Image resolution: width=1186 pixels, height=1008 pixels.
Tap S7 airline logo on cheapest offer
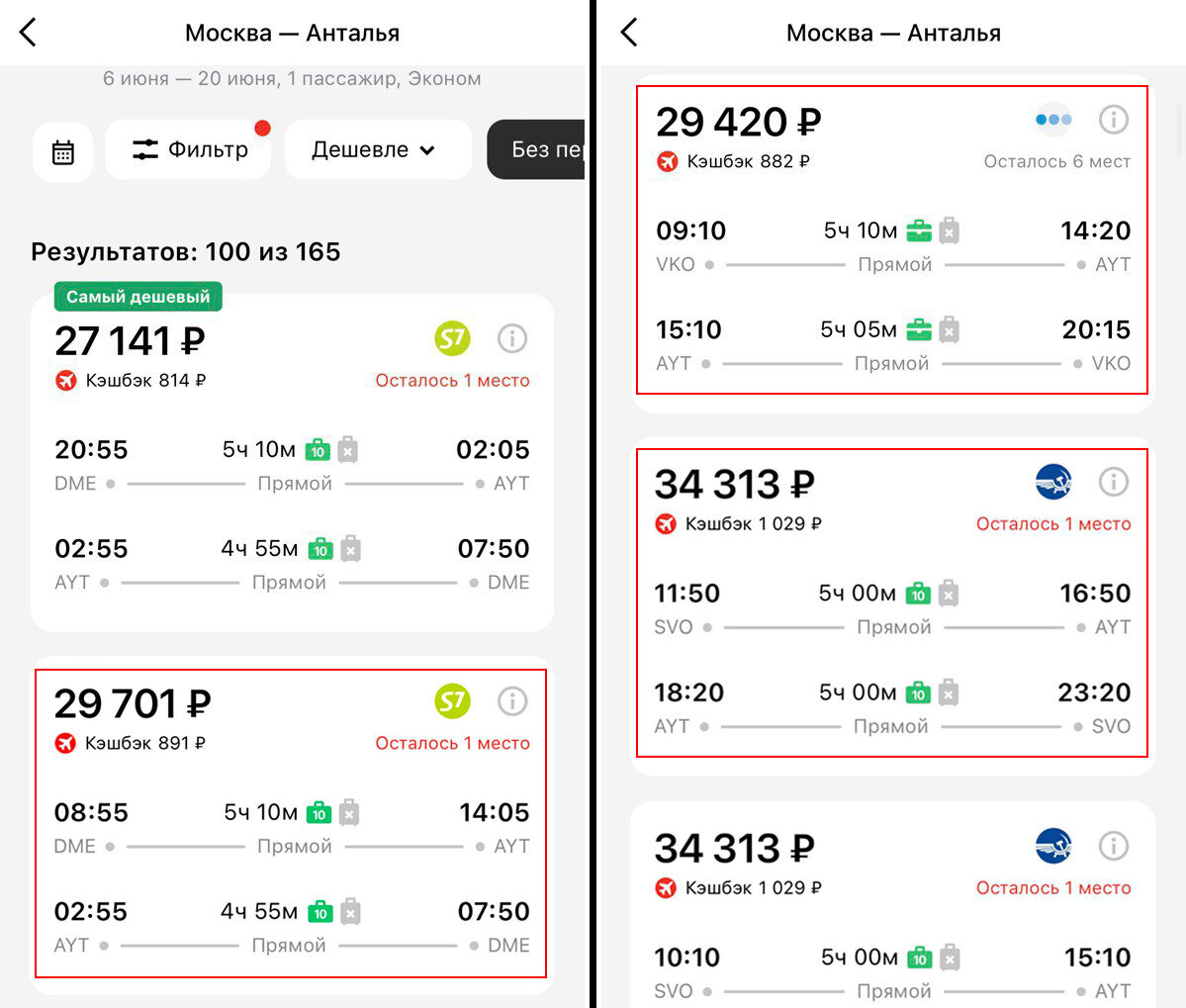point(452,338)
